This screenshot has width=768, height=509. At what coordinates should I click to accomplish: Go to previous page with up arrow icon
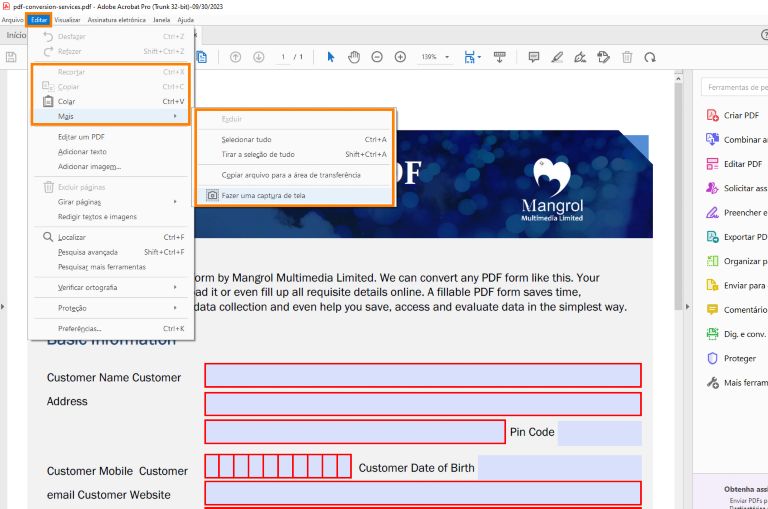tap(236, 57)
